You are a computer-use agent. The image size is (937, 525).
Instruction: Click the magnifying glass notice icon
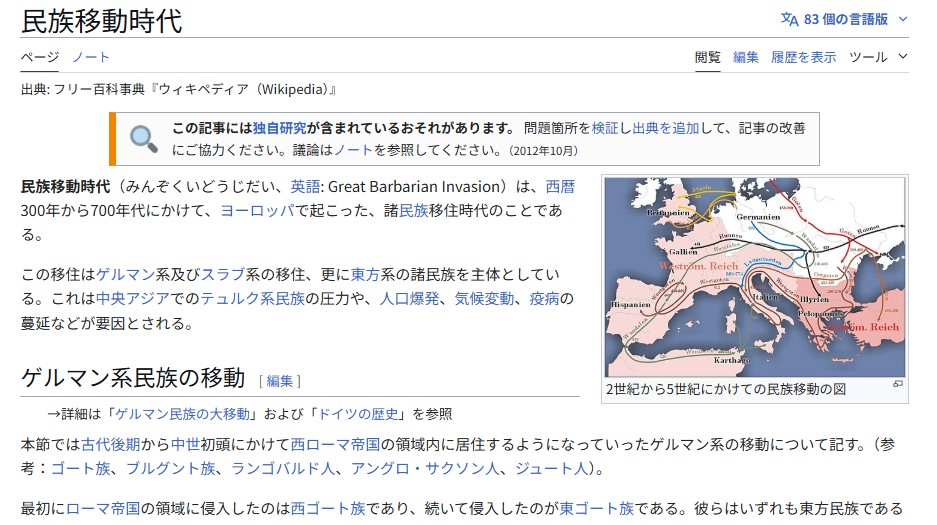point(143,139)
